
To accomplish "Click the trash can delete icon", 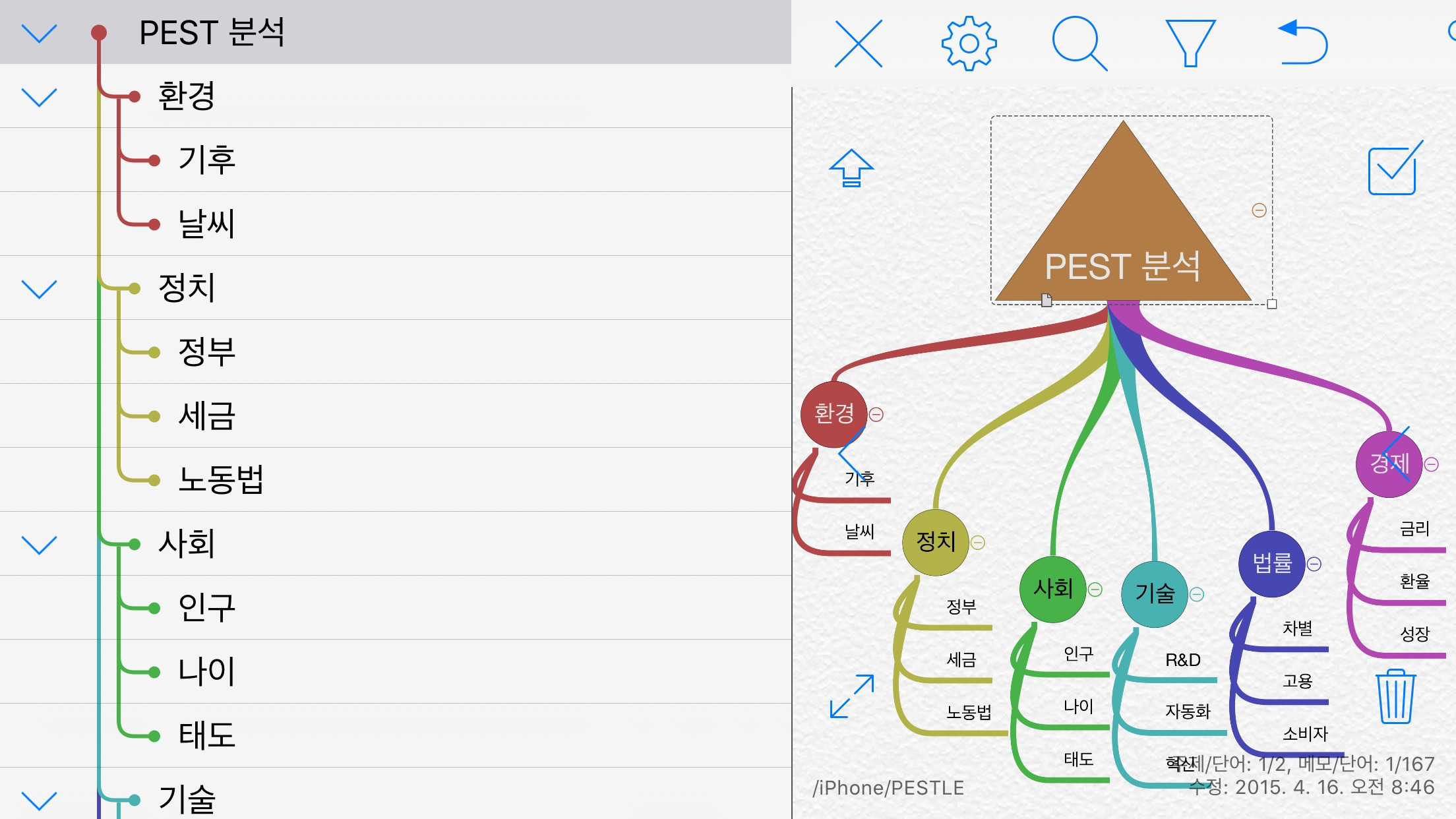I will pyautogui.click(x=1395, y=696).
